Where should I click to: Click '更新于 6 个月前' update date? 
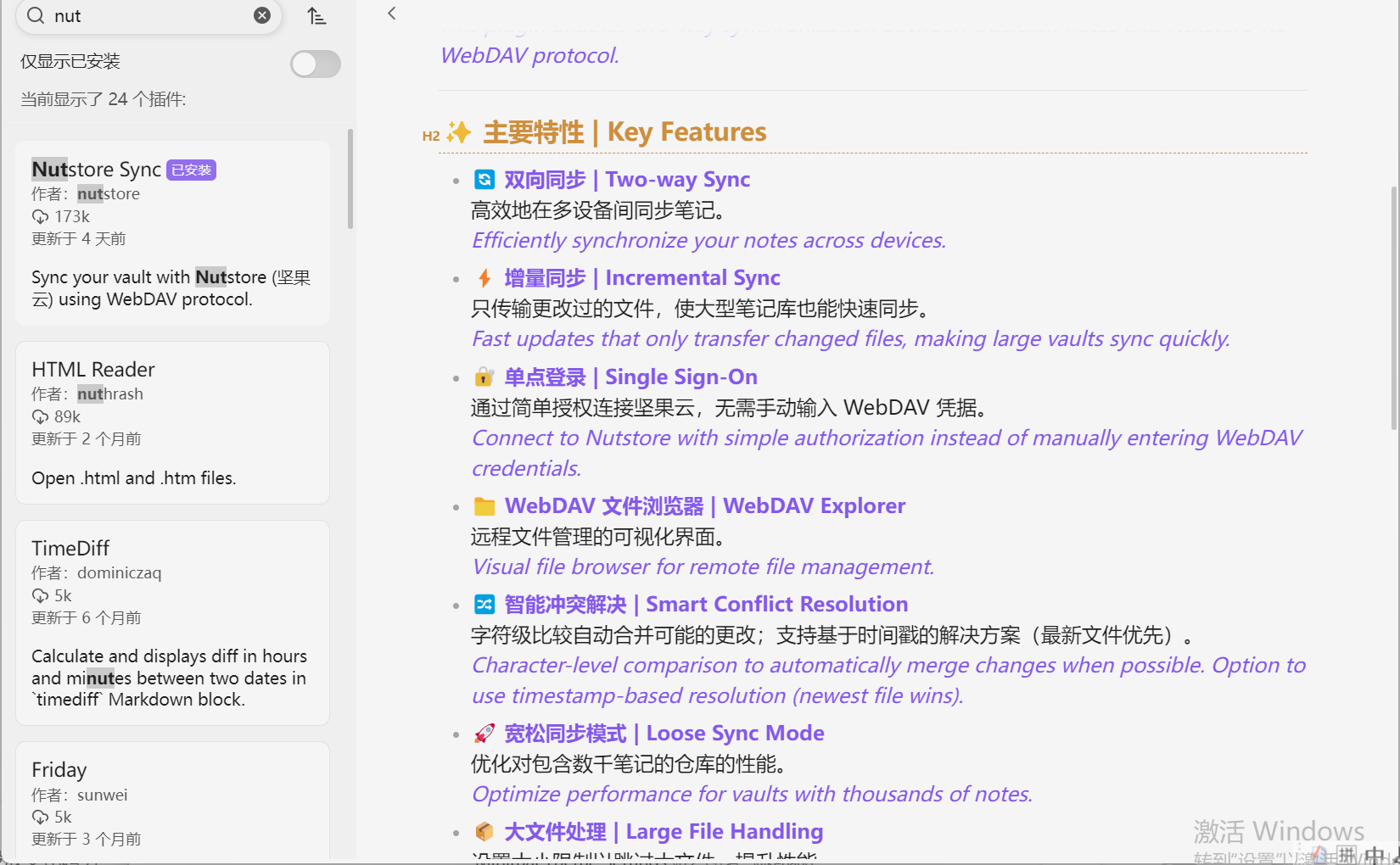tap(87, 618)
